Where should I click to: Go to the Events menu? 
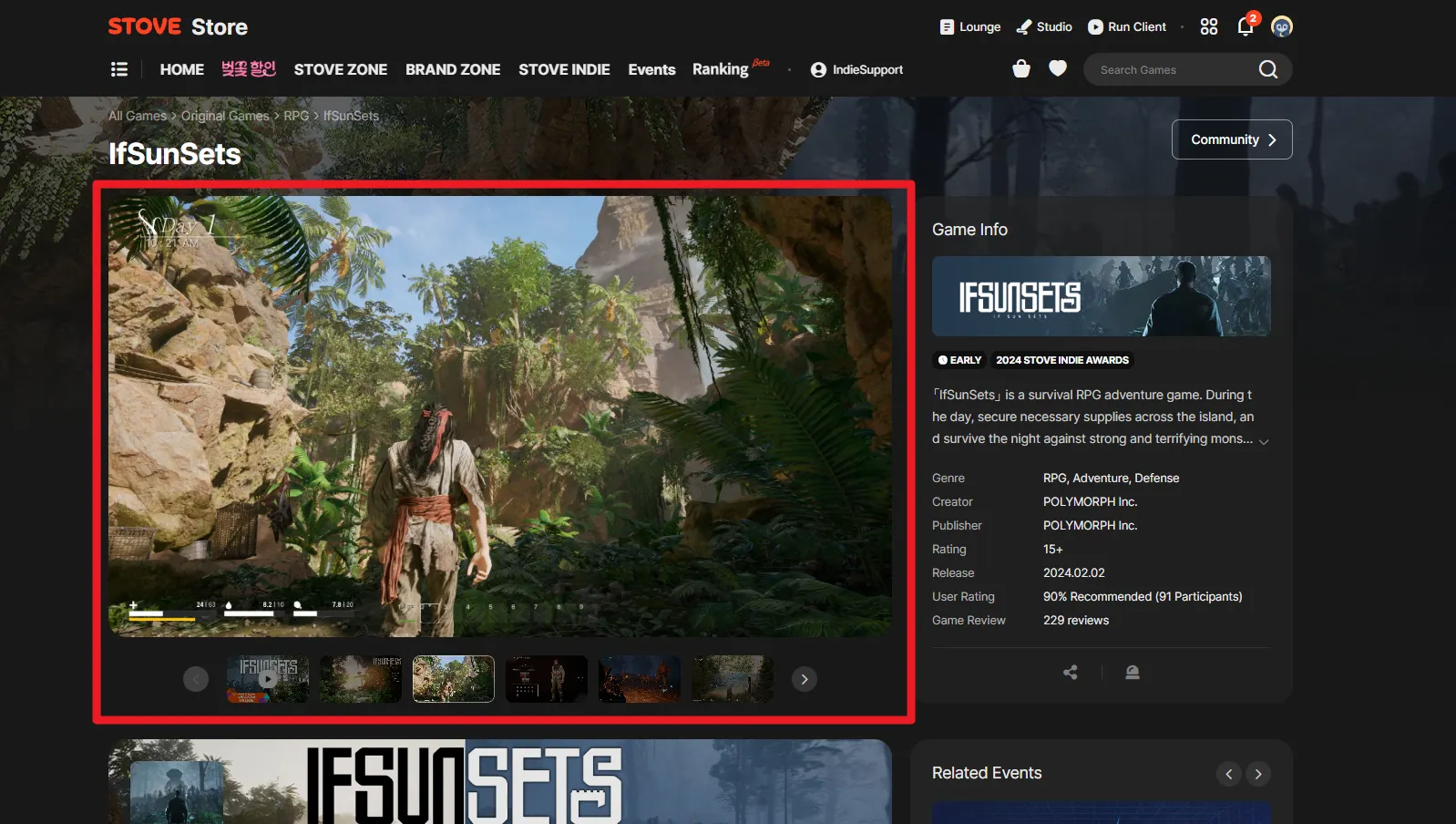tap(651, 69)
